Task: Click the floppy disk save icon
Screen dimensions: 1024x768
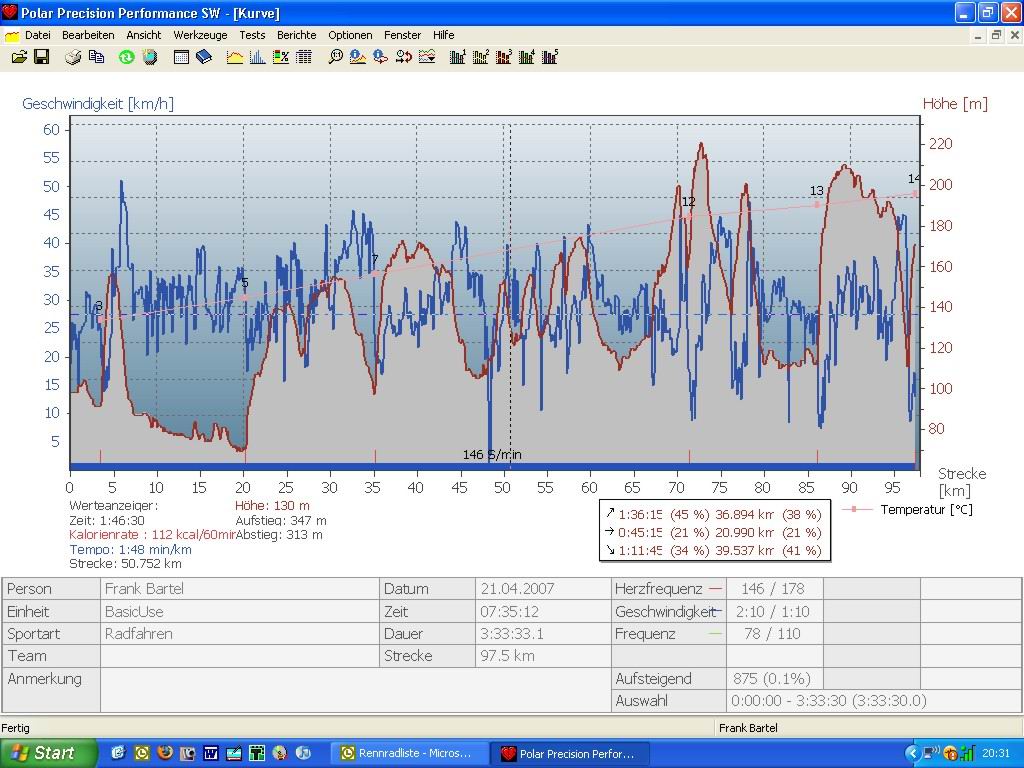Action: tap(41, 57)
